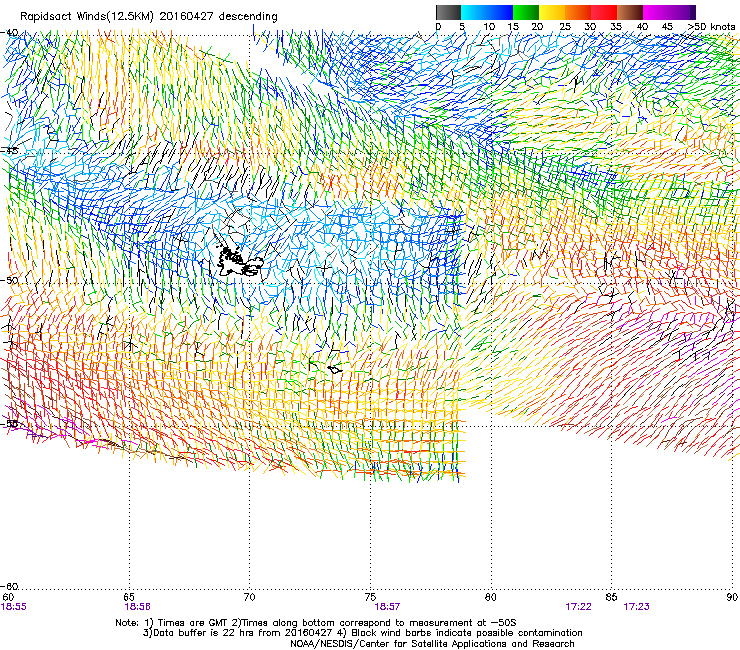
Task: Click the Rapidscat Winds 20160427 descending title
Action: 149,16
